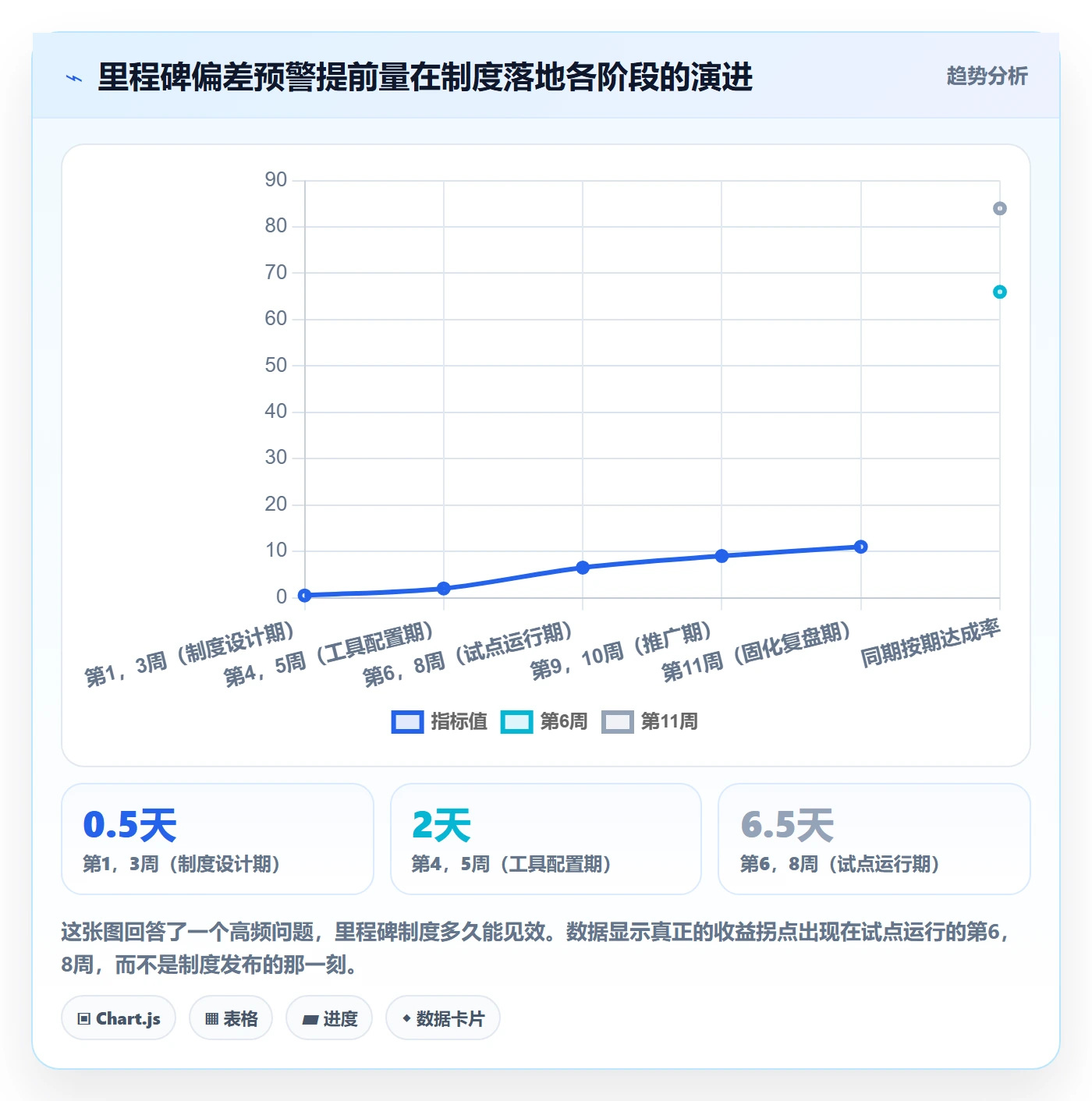The image size is (1092, 1101).
Task: Click the y-axis value 90
Action: (276, 179)
